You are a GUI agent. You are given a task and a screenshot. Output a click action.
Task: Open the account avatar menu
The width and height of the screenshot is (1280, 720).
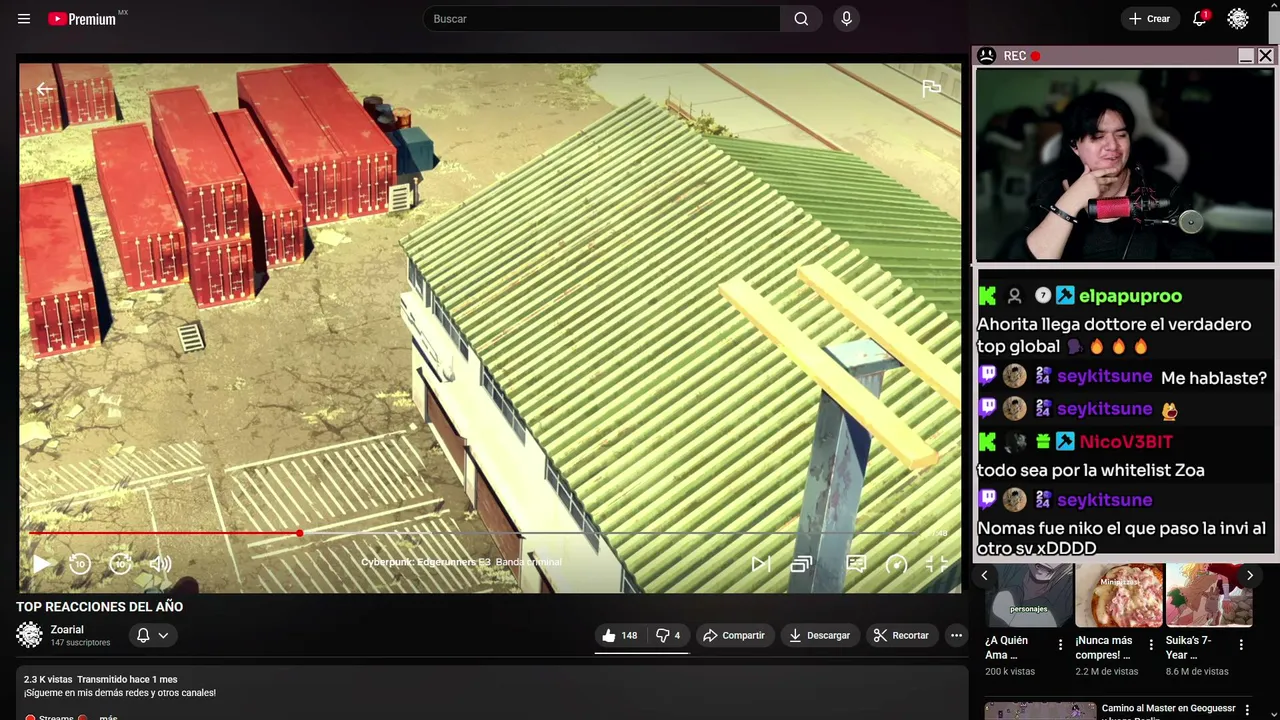click(1238, 19)
